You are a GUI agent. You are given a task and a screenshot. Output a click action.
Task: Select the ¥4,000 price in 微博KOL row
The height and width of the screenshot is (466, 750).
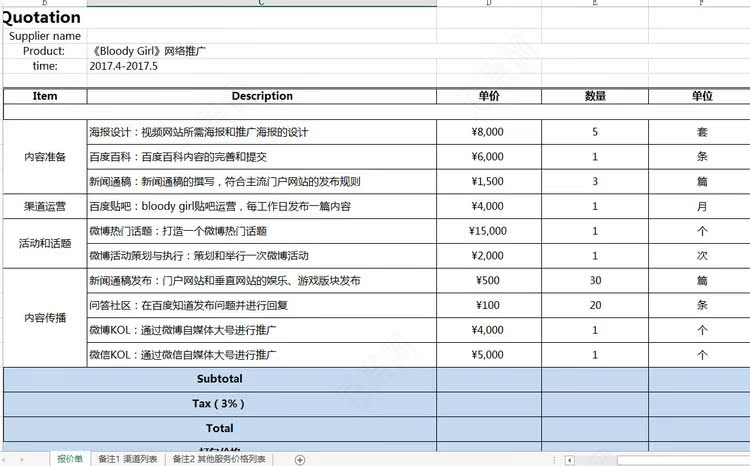pyautogui.click(x=489, y=330)
